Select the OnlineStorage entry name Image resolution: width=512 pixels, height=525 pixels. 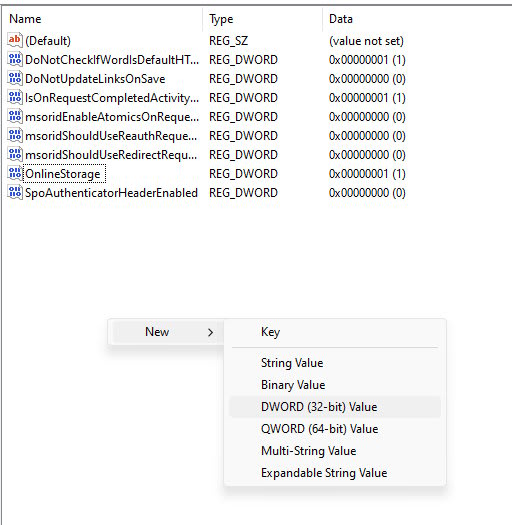pyautogui.click(x=63, y=174)
